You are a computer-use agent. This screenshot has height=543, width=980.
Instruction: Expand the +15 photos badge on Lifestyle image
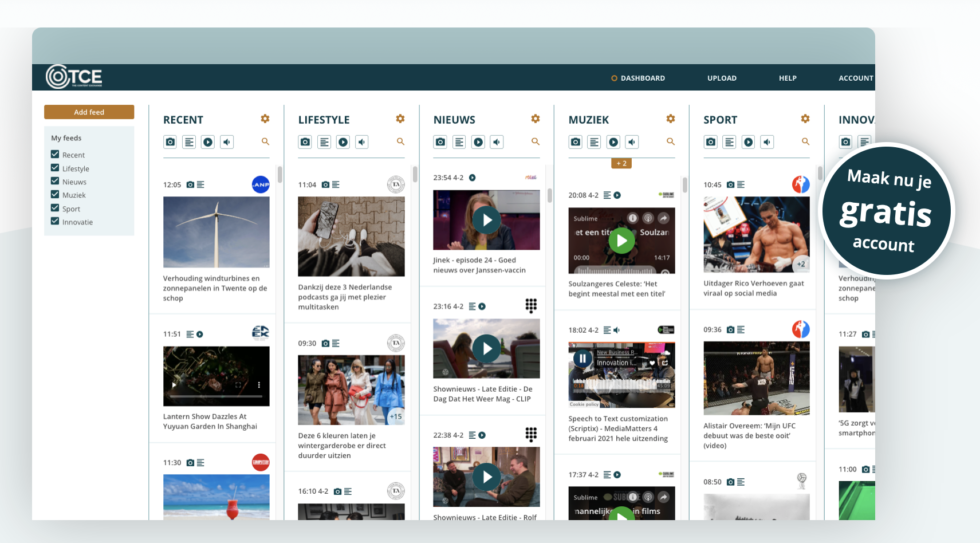point(396,416)
